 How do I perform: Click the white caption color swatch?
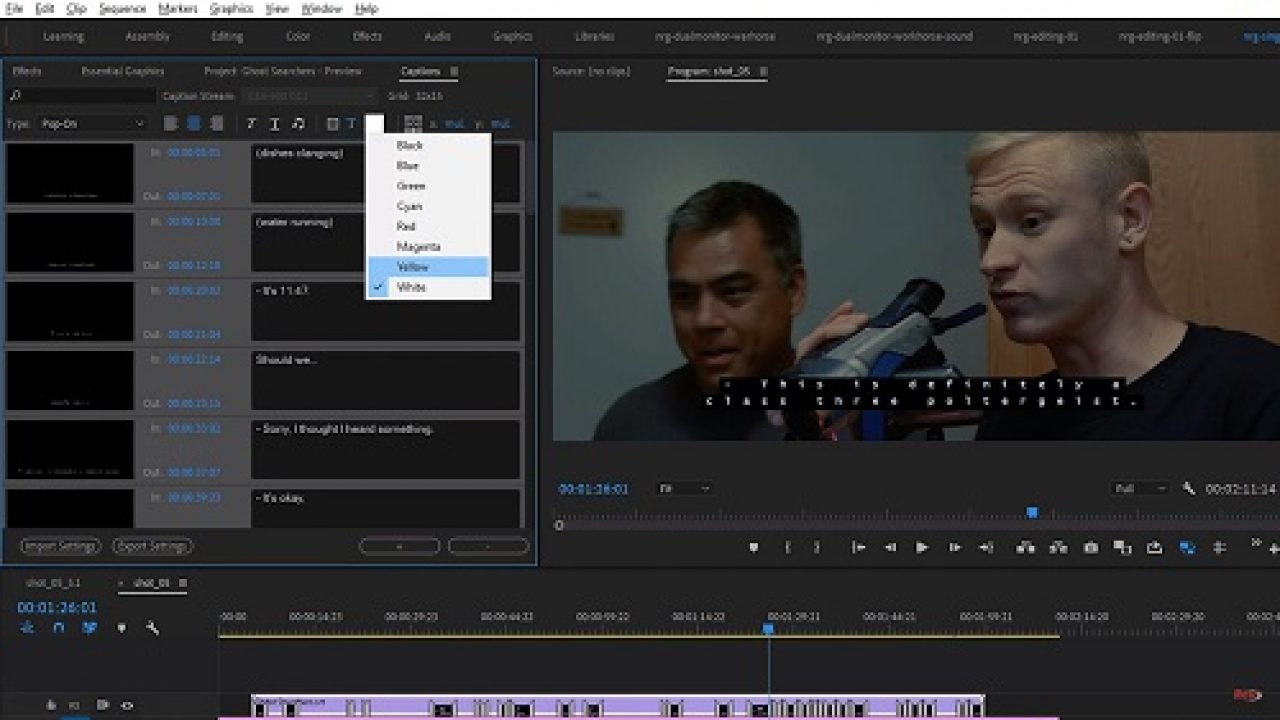pyautogui.click(x=374, y=124)
